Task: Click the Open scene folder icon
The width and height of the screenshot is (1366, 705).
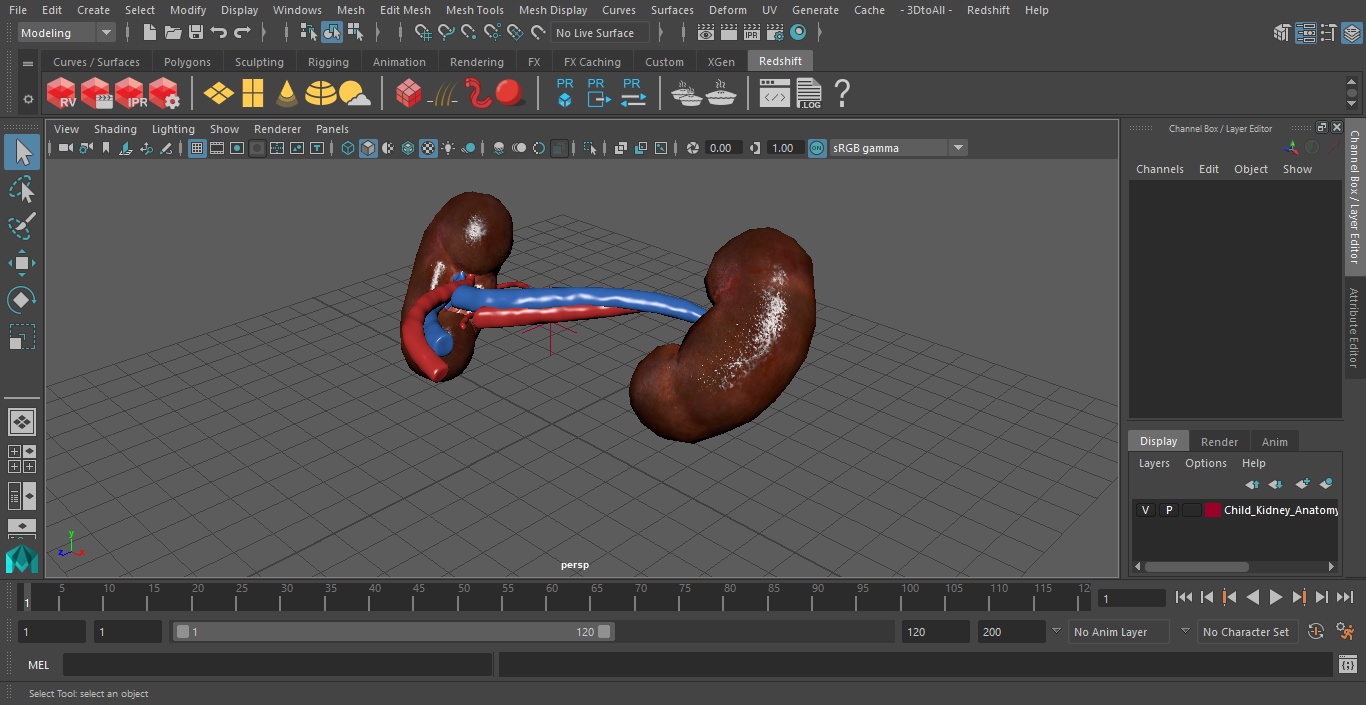Action: [173, 33]
